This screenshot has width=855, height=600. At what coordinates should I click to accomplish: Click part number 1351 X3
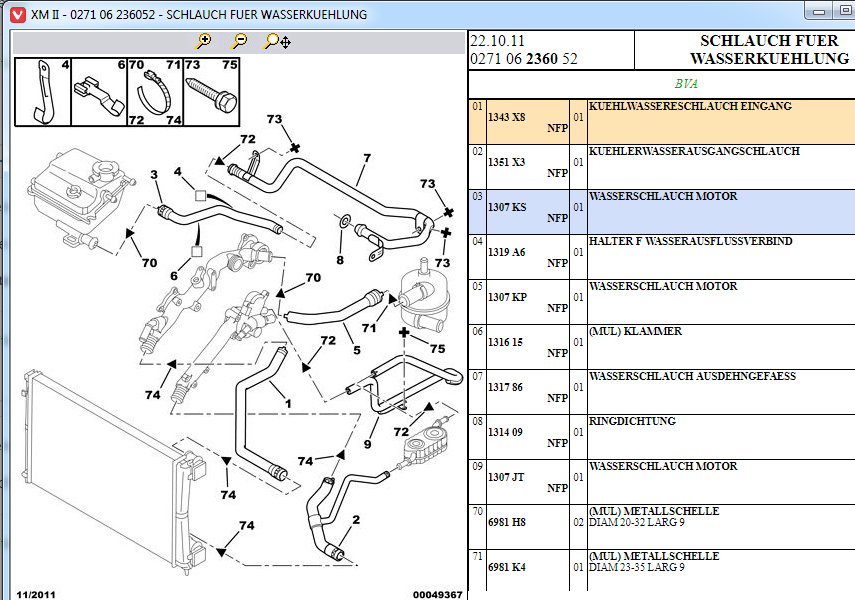tap(507, 162)
